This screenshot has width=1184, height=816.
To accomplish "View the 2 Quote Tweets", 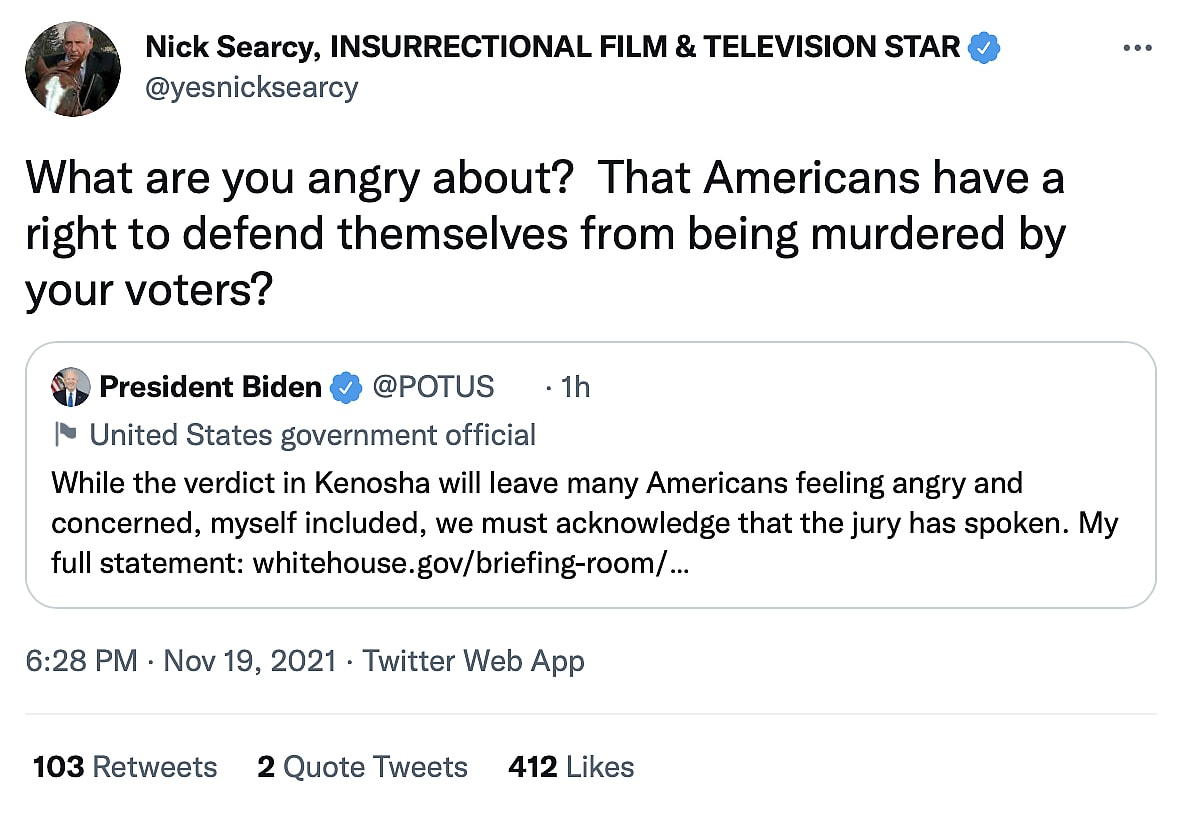I will click(x=362, y=767).
